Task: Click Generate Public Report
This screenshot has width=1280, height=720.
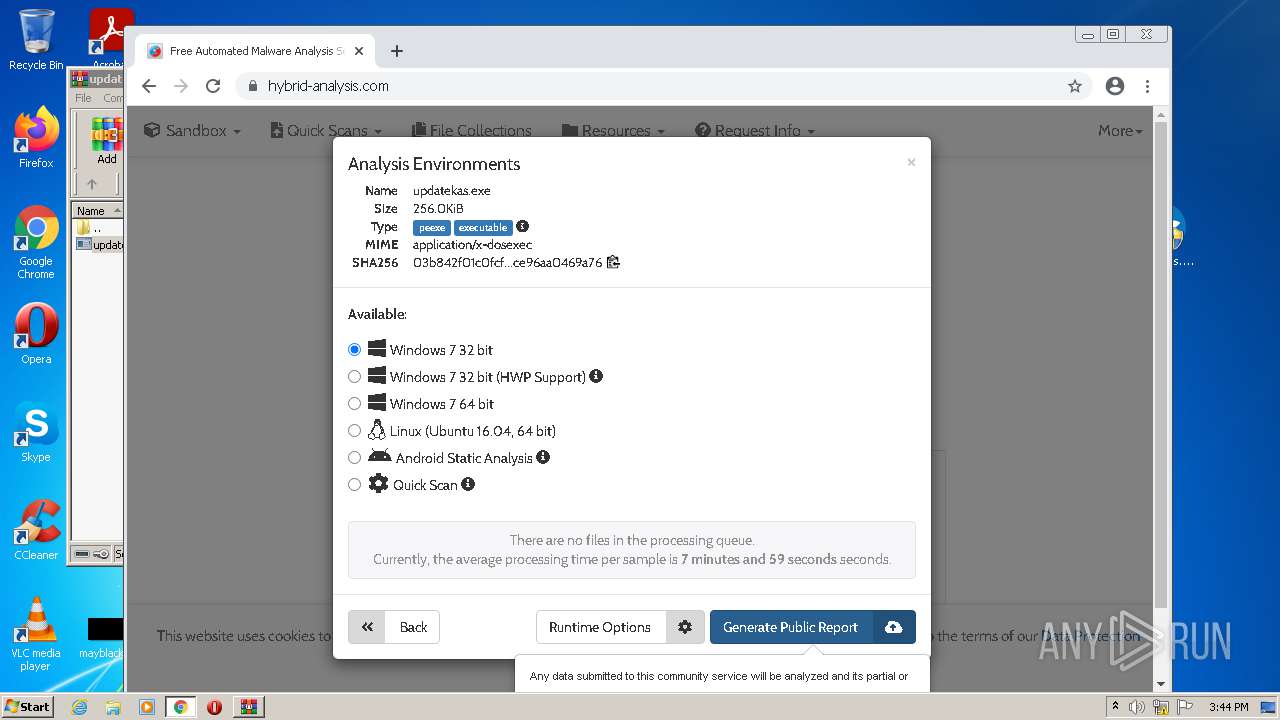Action: [x=790, y=627]
